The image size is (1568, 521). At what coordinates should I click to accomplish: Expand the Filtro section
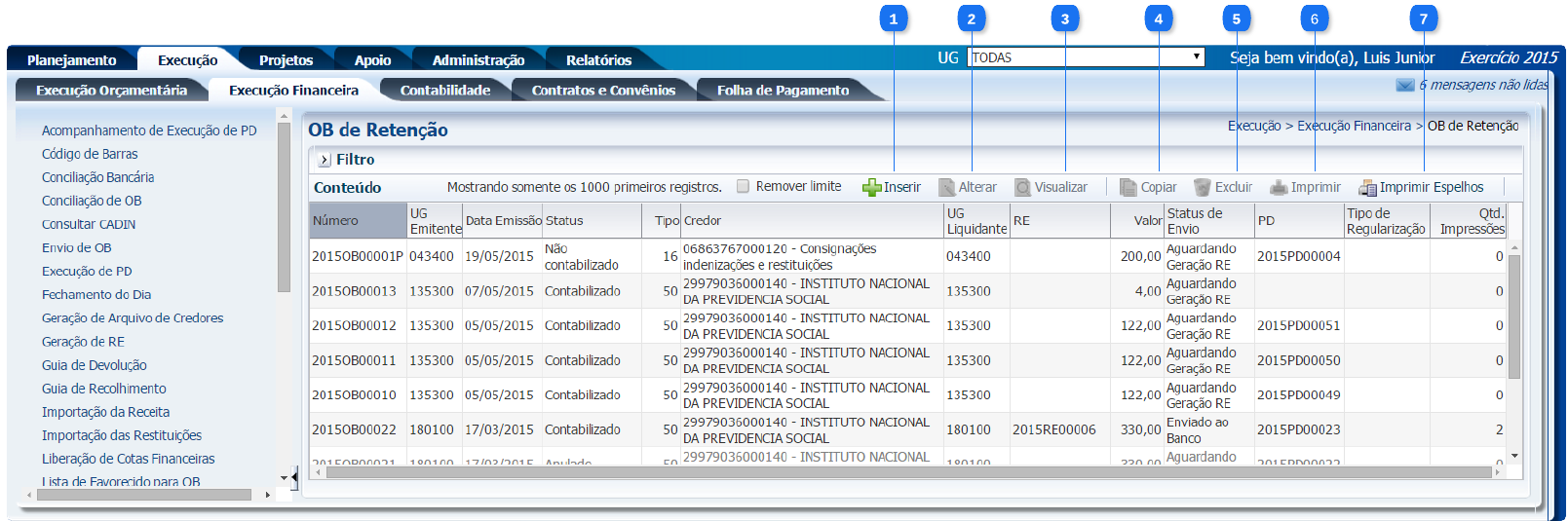coord(325,160)
